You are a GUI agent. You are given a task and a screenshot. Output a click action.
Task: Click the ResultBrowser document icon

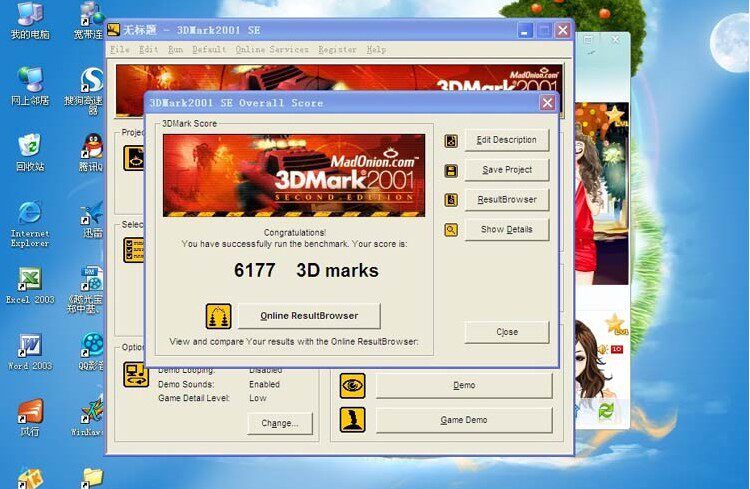click(x=451, y=200)
